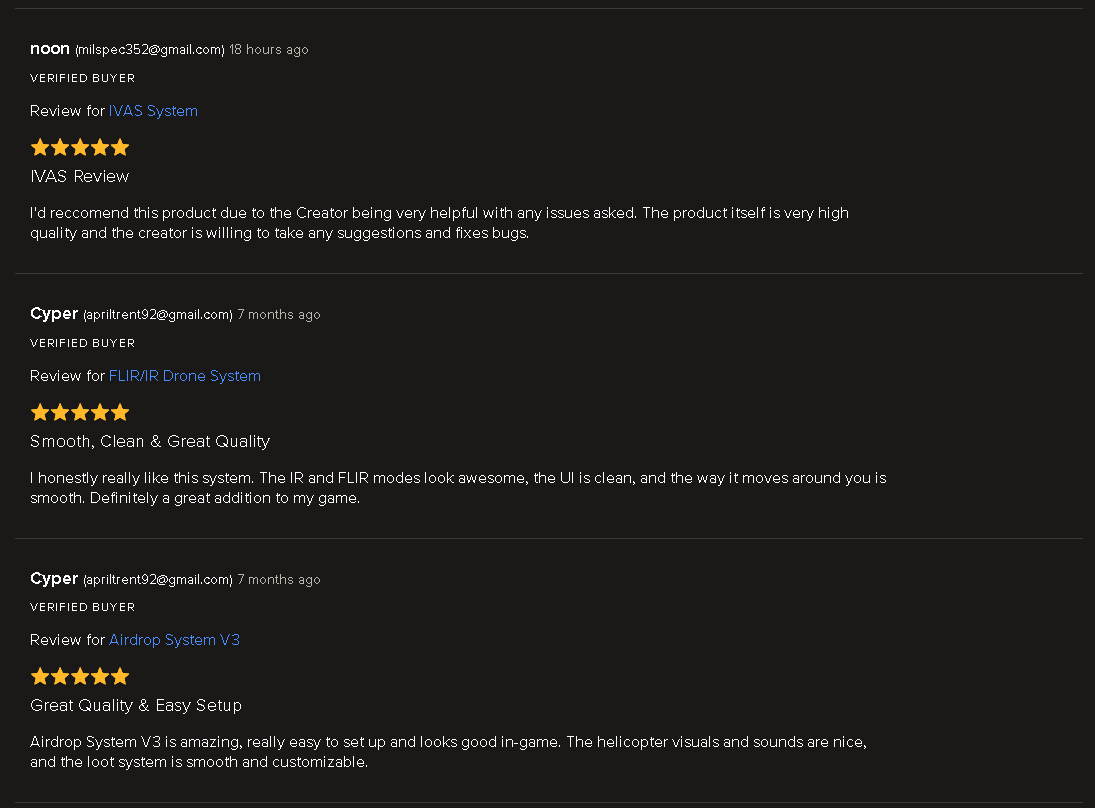Image resolution: width=1095 pixels, height=808 pixels.
Task: Open the Airdrop System V3 product link
Action: (174, 640)
